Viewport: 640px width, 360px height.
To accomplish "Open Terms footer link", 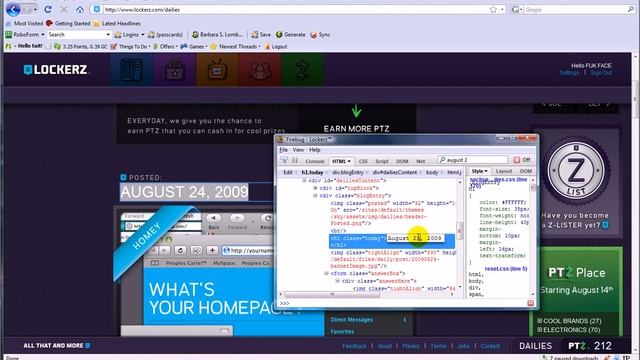I will [438, 346].
